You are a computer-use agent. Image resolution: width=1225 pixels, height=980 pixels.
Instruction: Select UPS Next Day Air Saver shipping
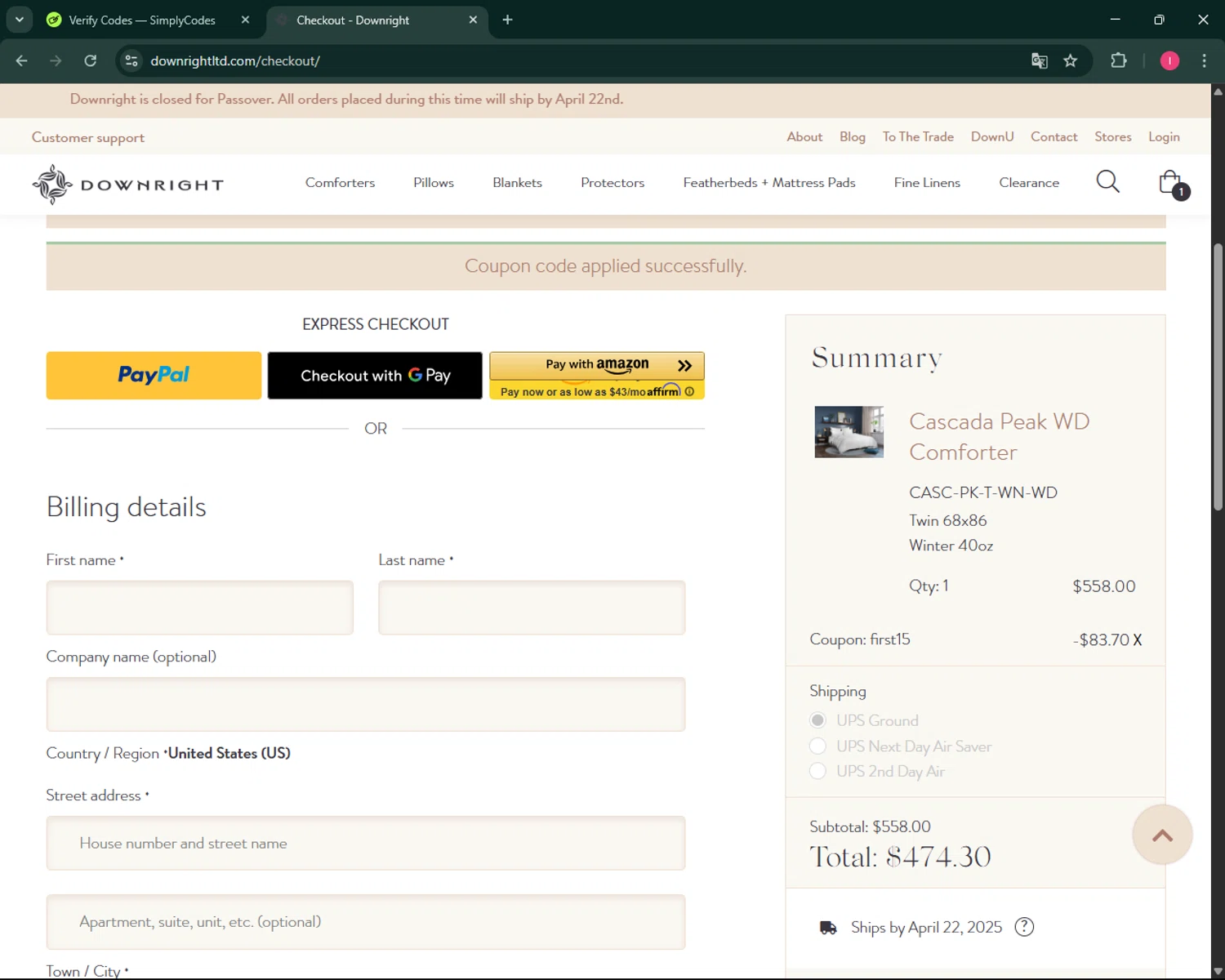(817, 746)
